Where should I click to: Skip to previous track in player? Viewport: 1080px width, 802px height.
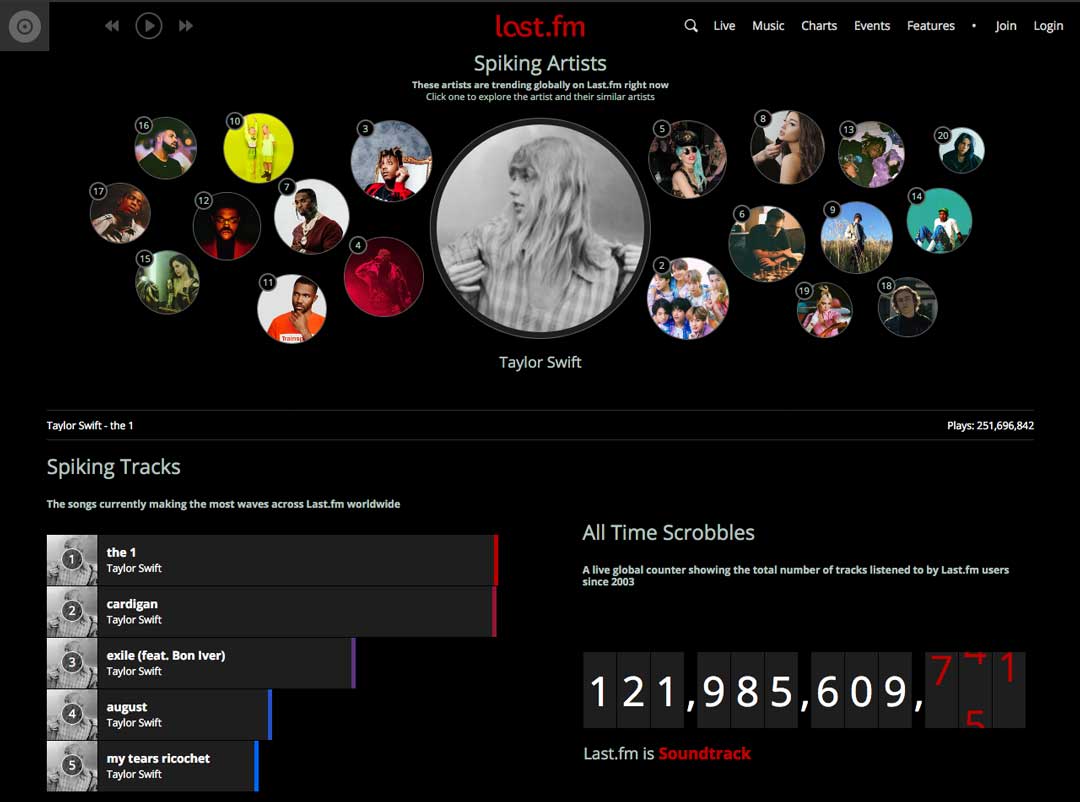(112, 26)
